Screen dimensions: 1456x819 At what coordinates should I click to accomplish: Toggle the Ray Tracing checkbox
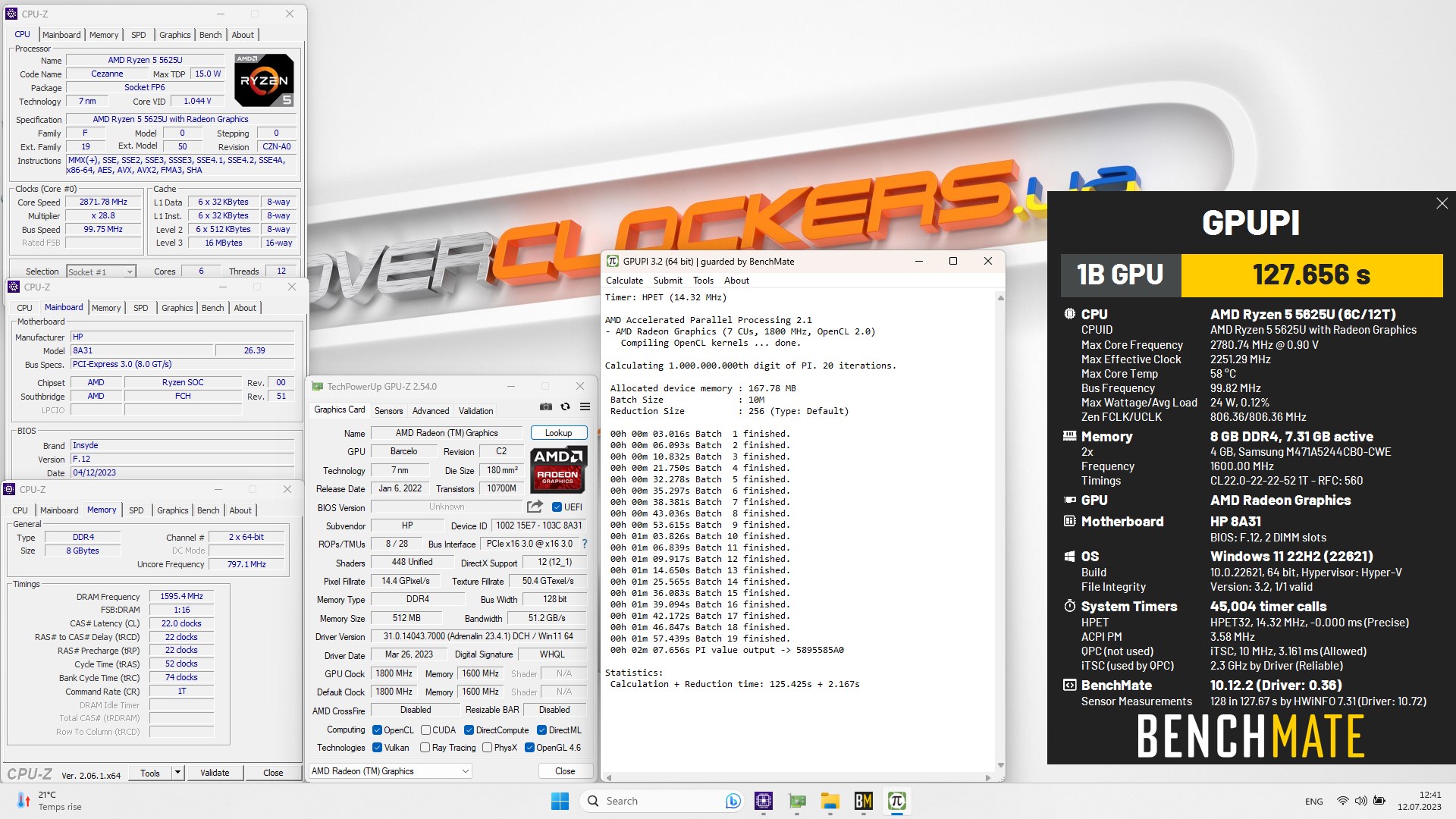coord(425,748)
